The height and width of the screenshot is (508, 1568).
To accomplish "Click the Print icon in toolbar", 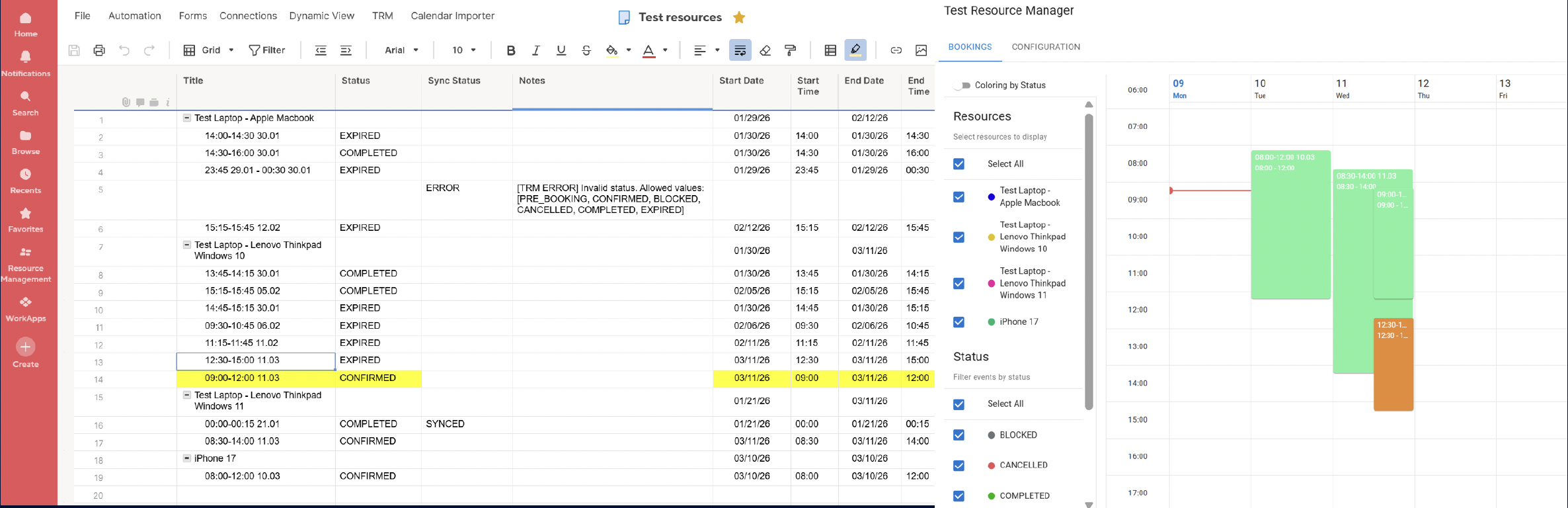I will (x=99, y=50).
